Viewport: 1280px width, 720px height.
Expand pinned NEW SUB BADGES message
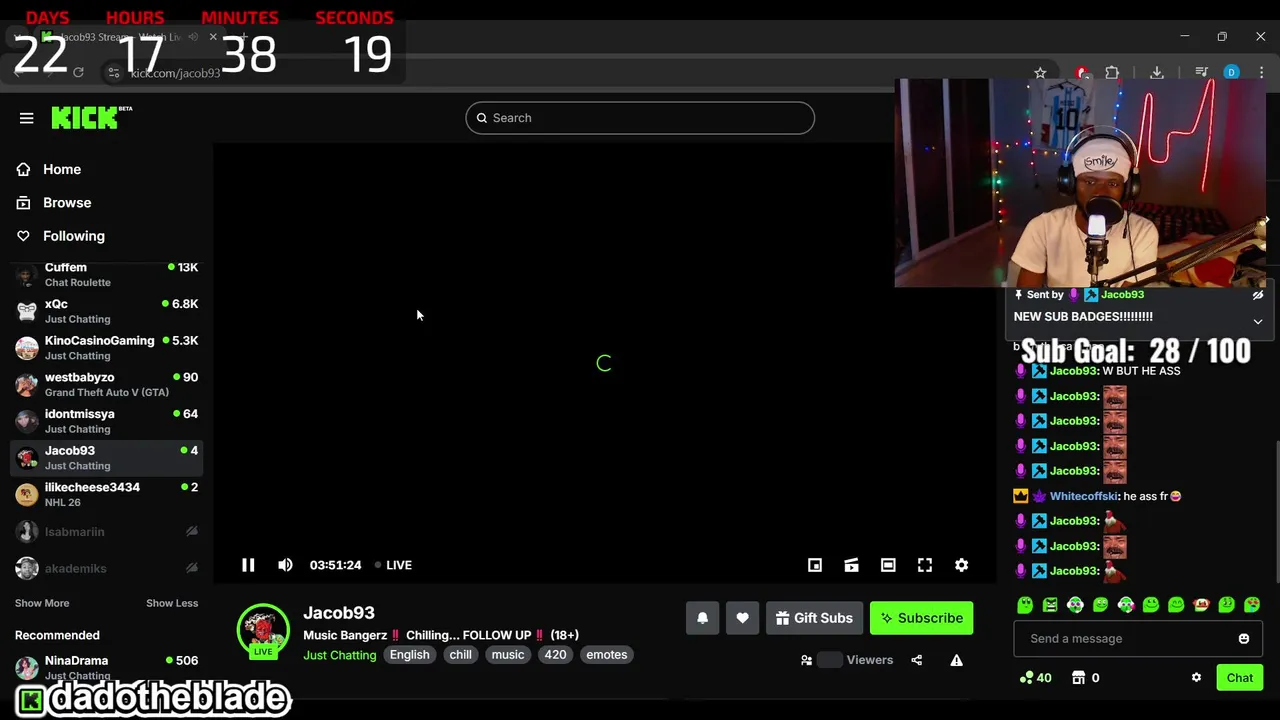1258,322
